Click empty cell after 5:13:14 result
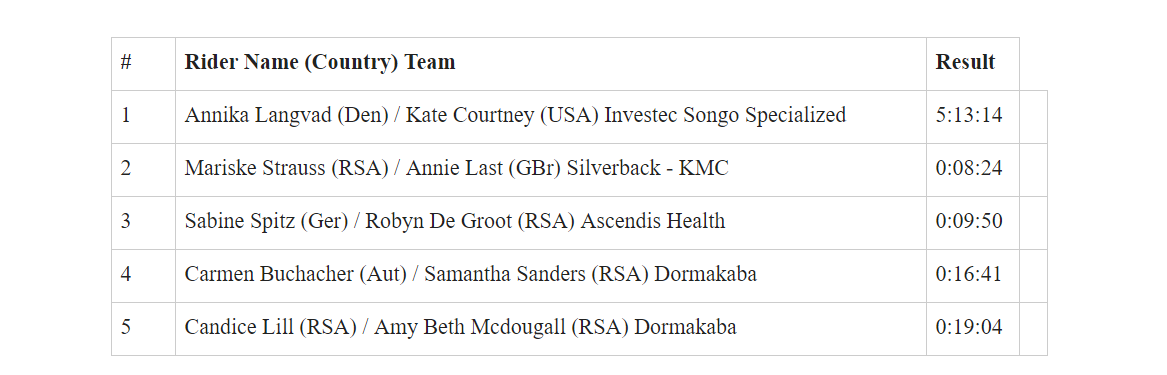1167x375 pixels. point(1033,117)
